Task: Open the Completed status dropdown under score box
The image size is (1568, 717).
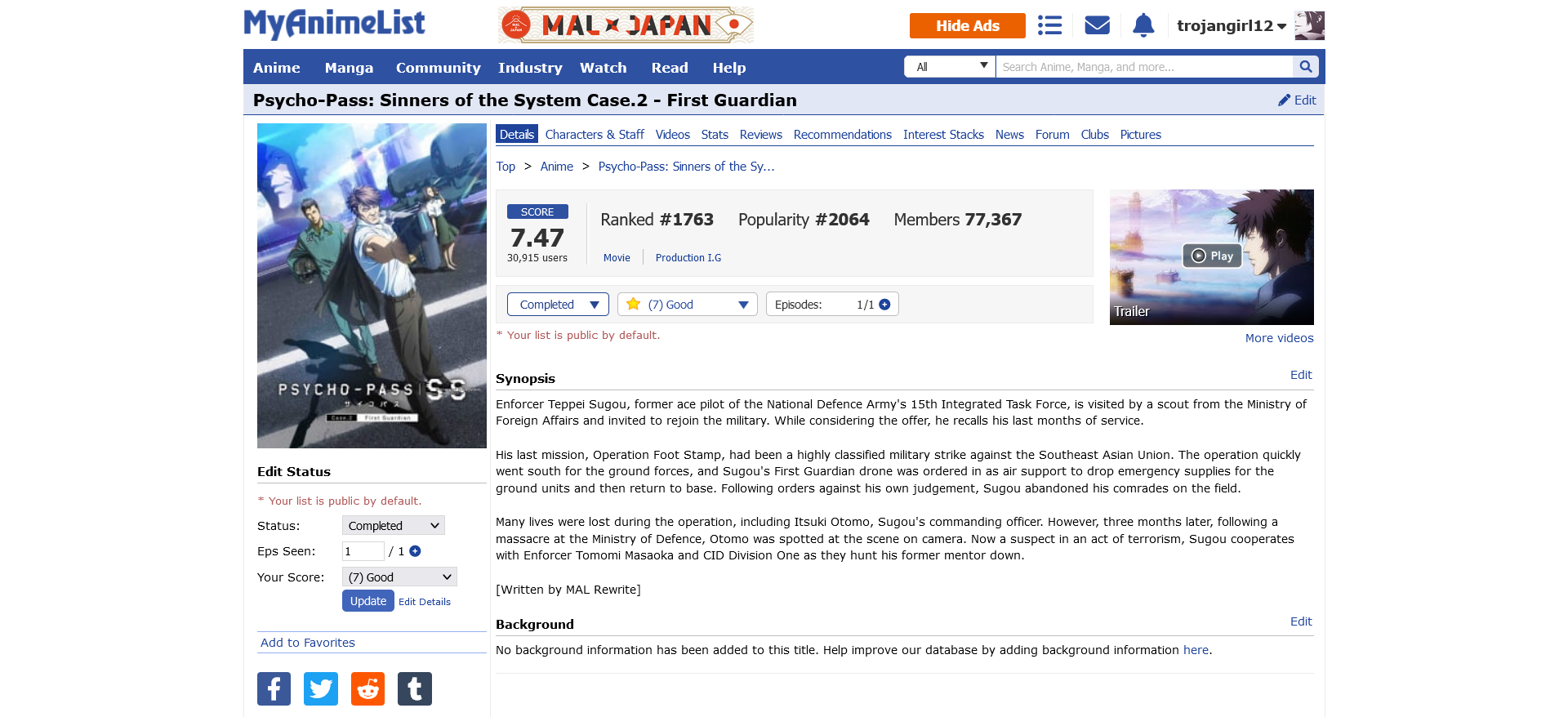Action: [558, 305]
